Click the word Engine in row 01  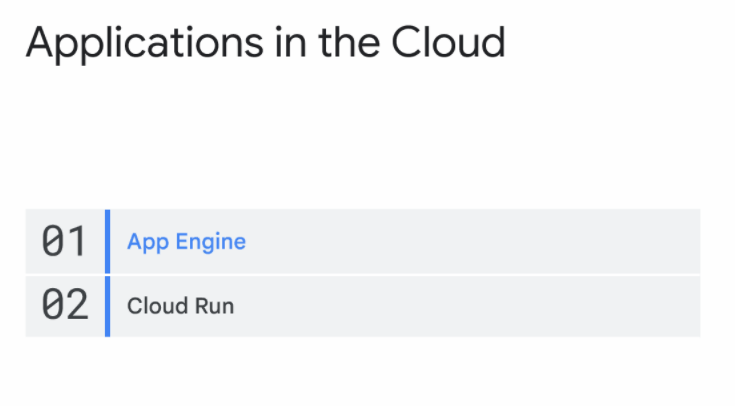click(x=210, y=243)
